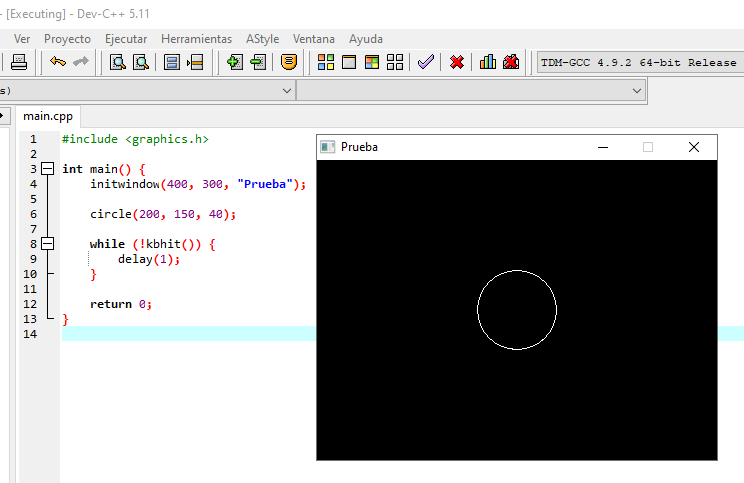The image size is (744, 483).
Task: Click '#include' on line 1
Action: click(90, 139)
